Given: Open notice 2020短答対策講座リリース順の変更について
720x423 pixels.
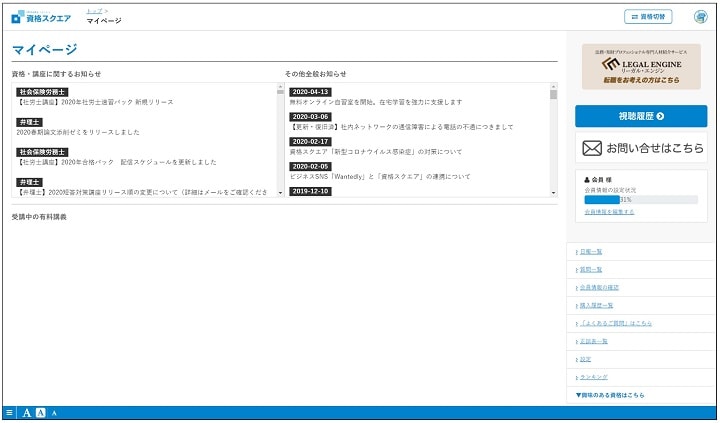Looking at the screenshot, I should tap(142, 192).
